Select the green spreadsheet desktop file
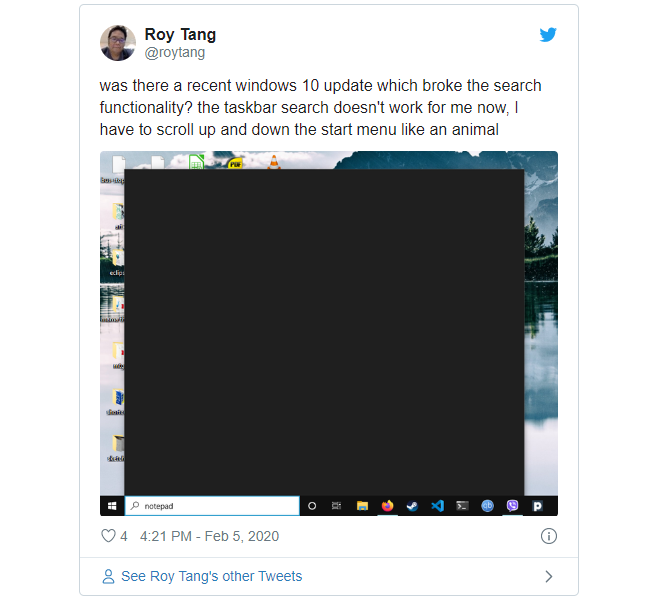This screenshot has height=602, width=651. click(196, 162)
